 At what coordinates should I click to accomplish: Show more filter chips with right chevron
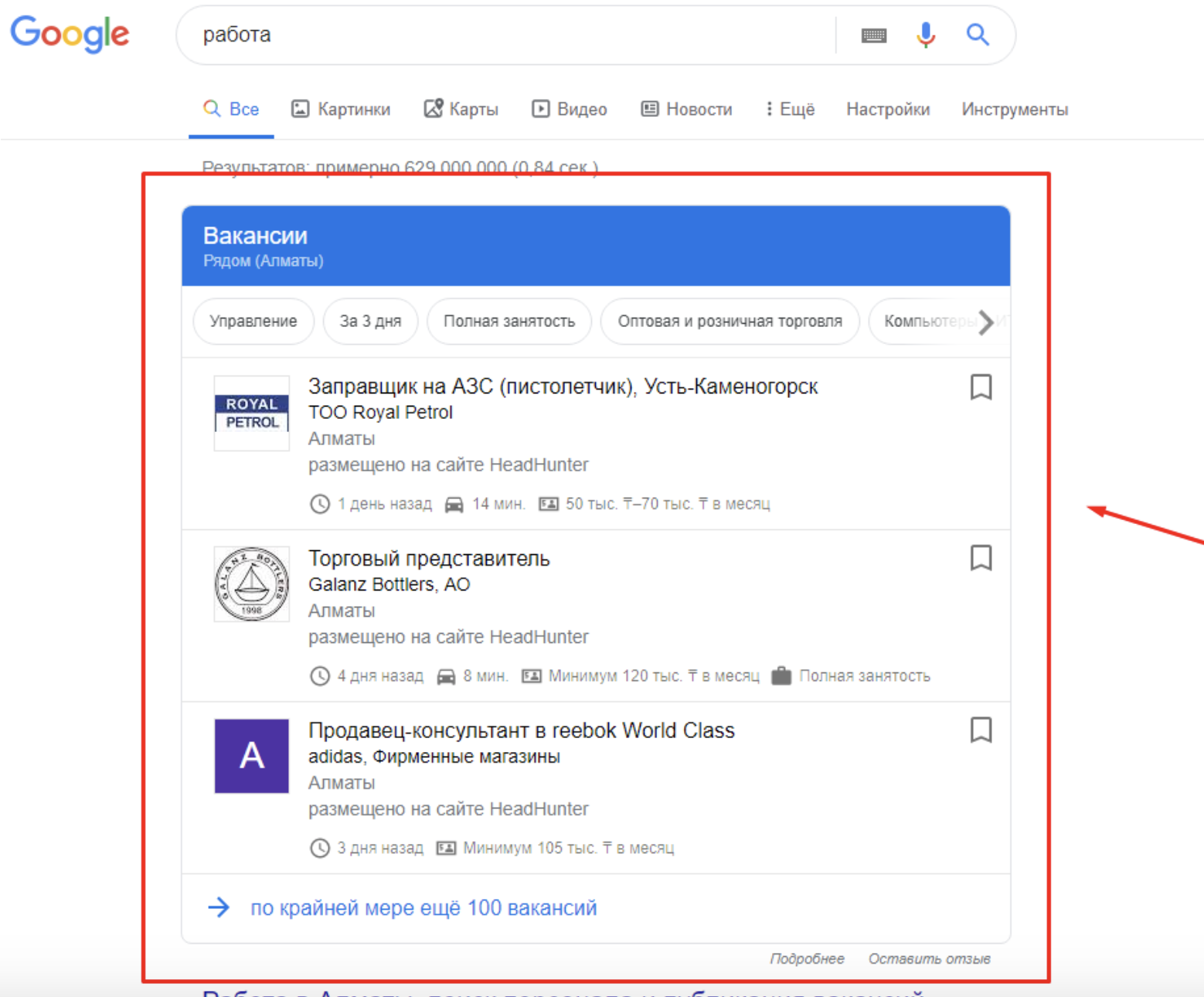[985, 322]
